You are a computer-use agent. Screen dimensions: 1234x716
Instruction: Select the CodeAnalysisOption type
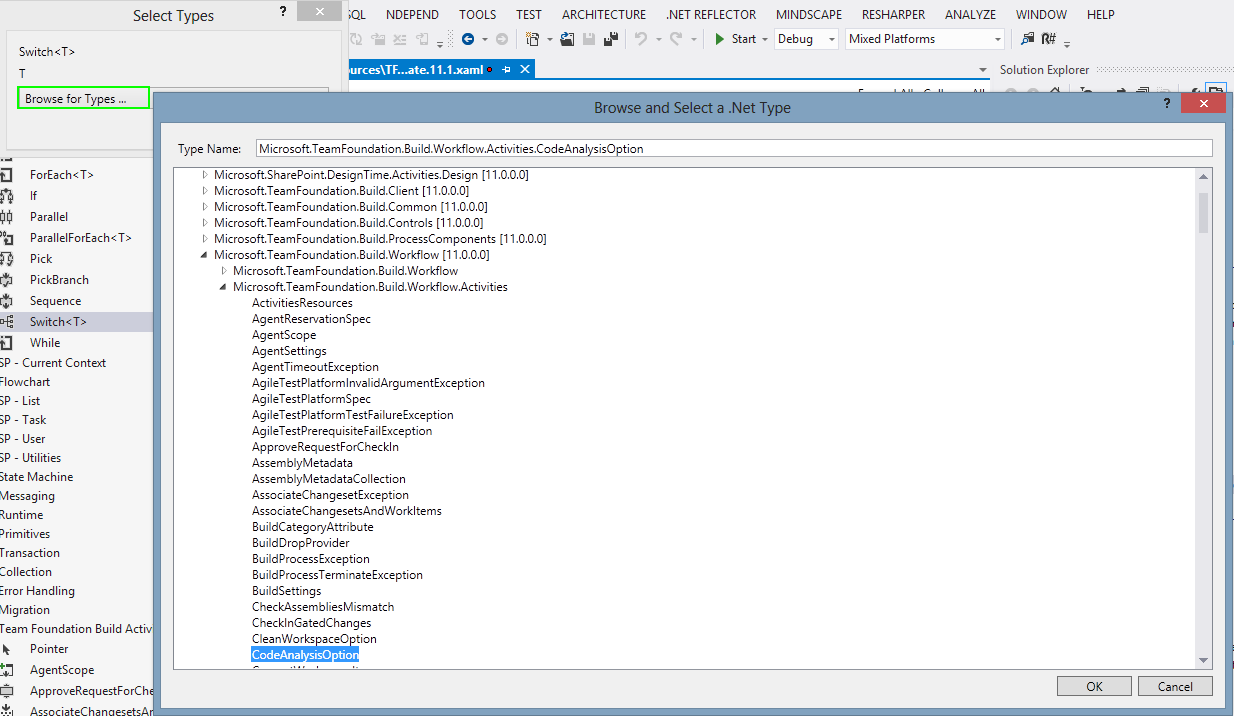click(305, 655)
